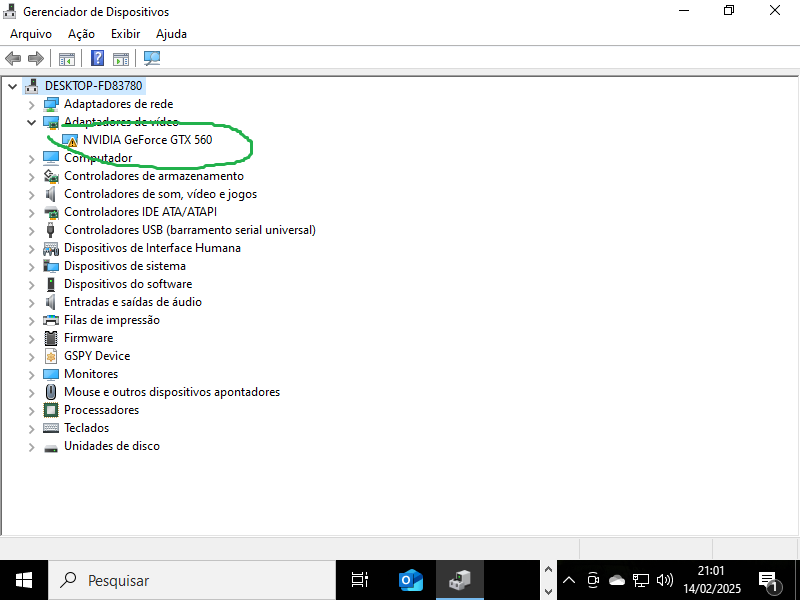Screen dimensions: 800x600
Task: Collapse Adaptadores de vídeo chevron
Action: click(x=32, y=122)
